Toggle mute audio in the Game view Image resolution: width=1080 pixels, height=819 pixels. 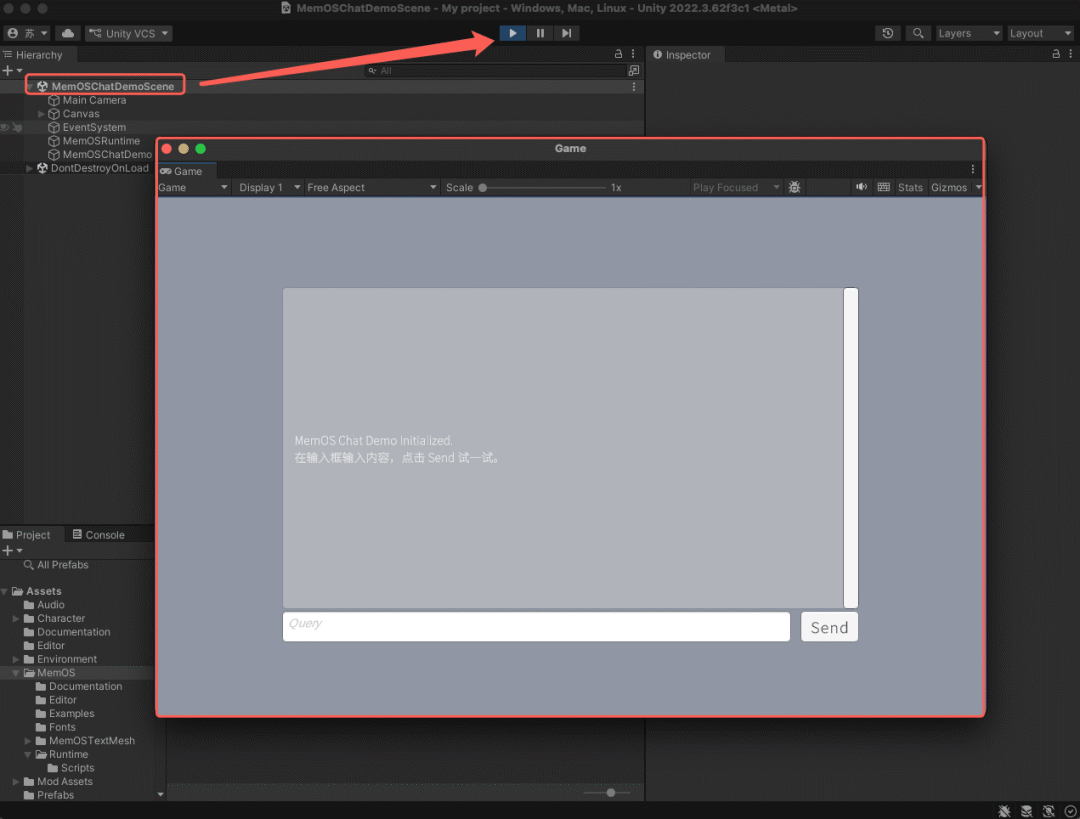(861, 187)
